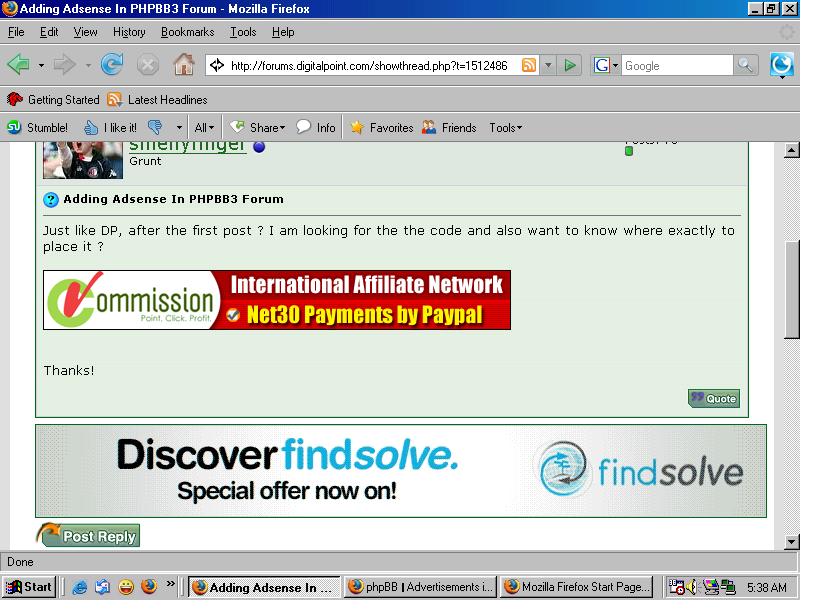The height and width of the screenshot is (612, 816).
Task: Open the View menu
Action: [85, 32]
